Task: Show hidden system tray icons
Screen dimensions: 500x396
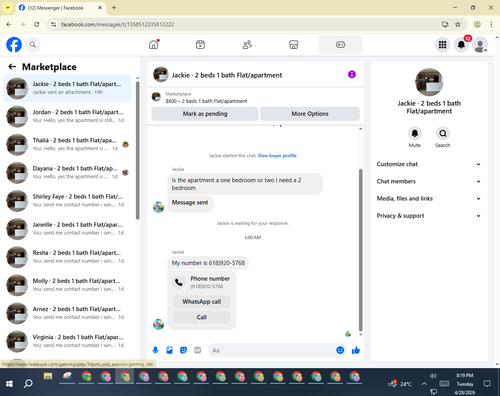Action: click(x=424, y=384)
